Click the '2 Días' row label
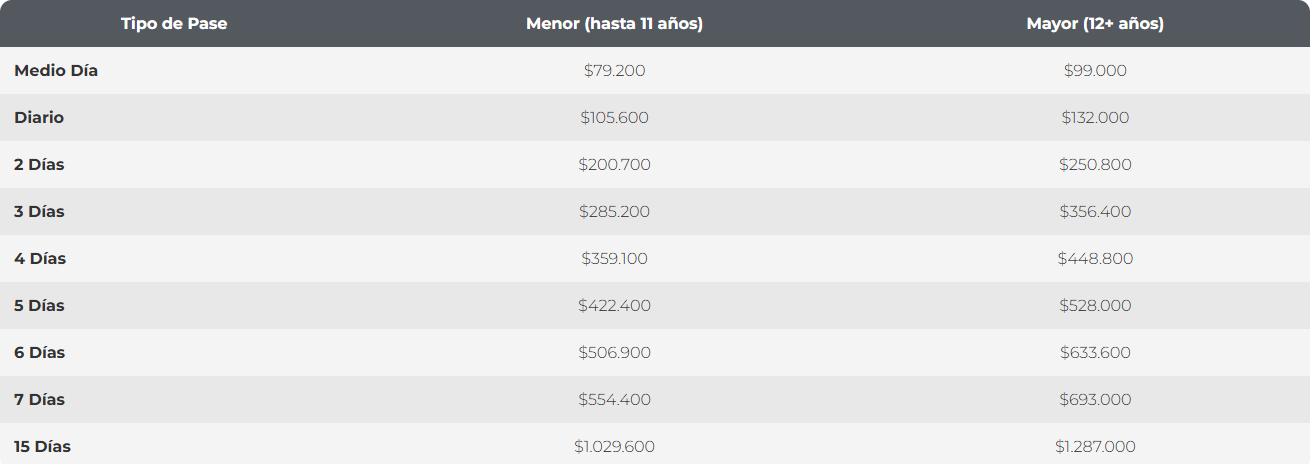 [x=39, y=165]
